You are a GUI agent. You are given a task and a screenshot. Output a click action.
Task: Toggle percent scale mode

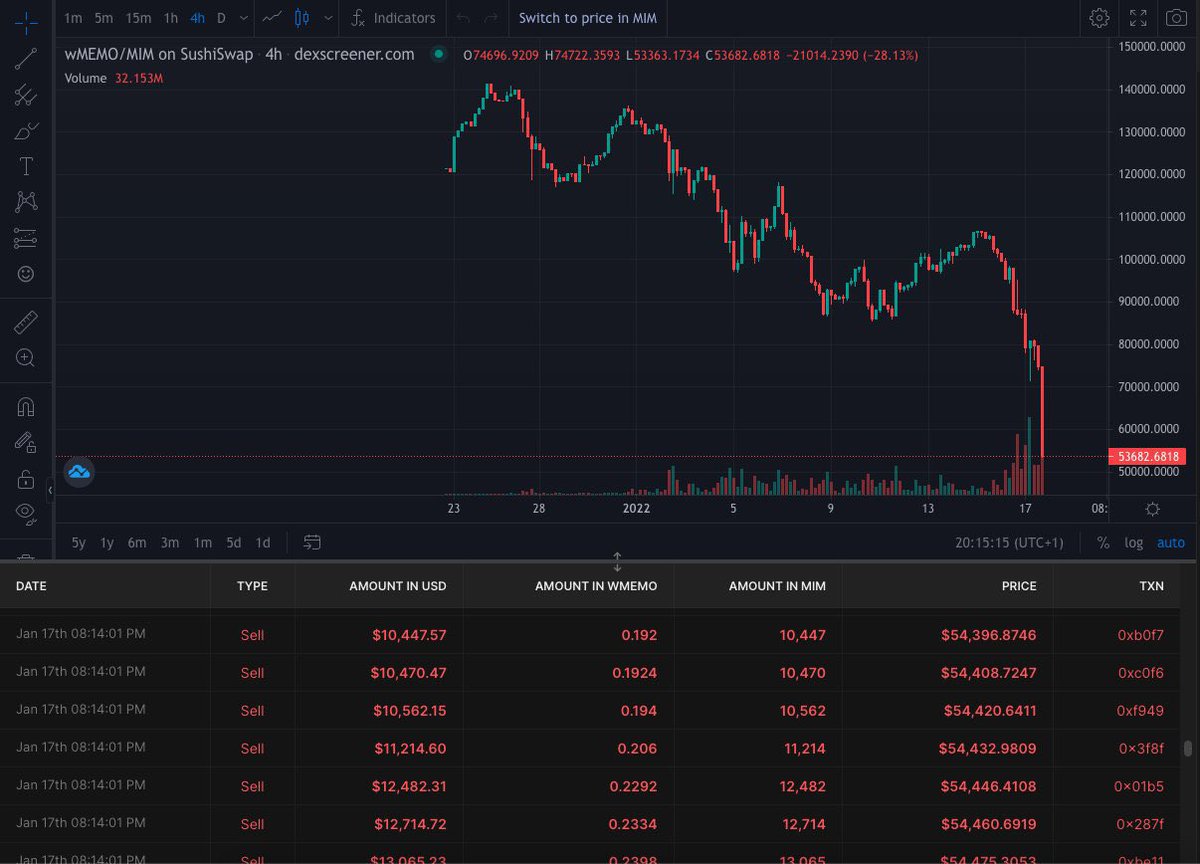point(1103,543)
